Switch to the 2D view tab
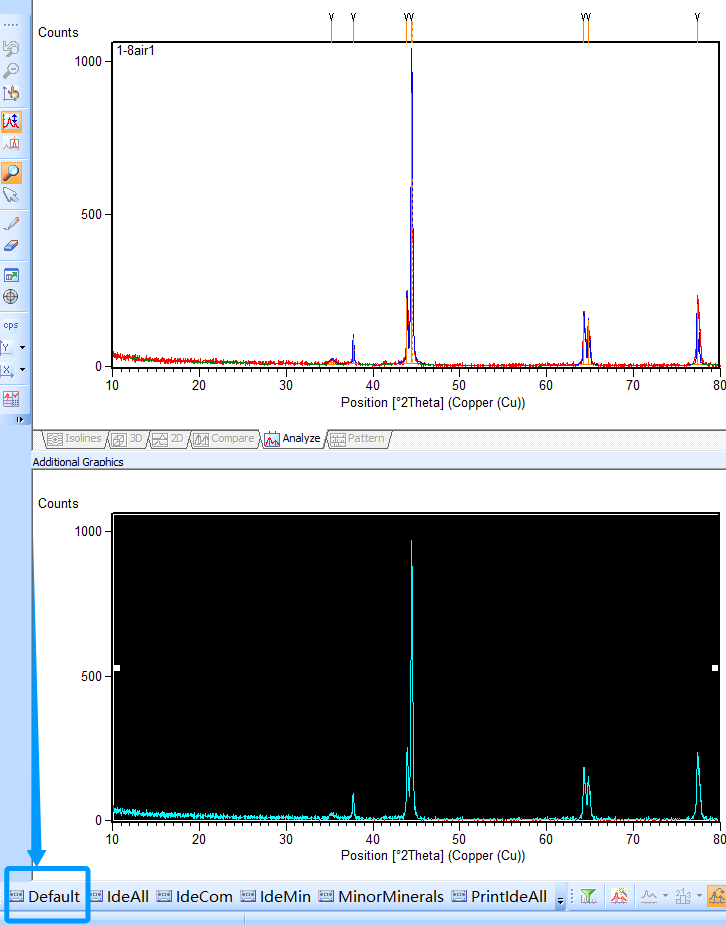 [168, 439]
